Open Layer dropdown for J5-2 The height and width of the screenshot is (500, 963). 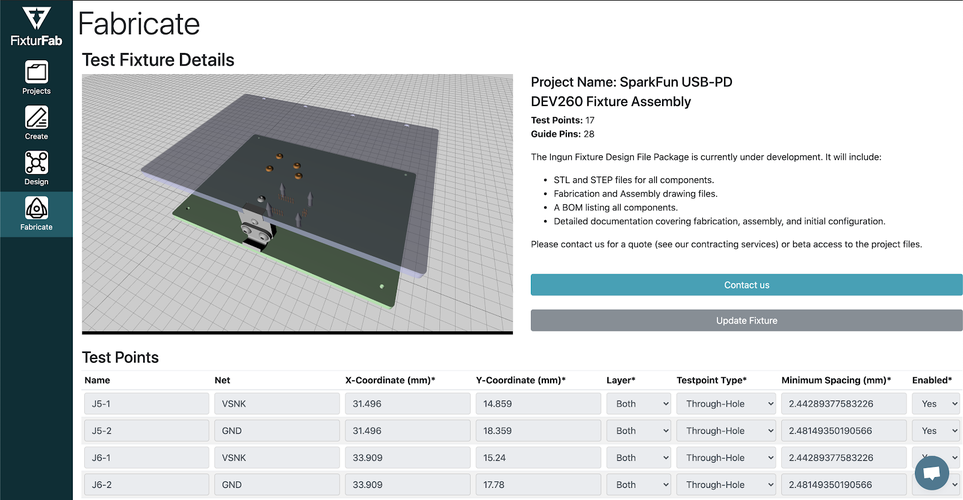click(639, 431)
